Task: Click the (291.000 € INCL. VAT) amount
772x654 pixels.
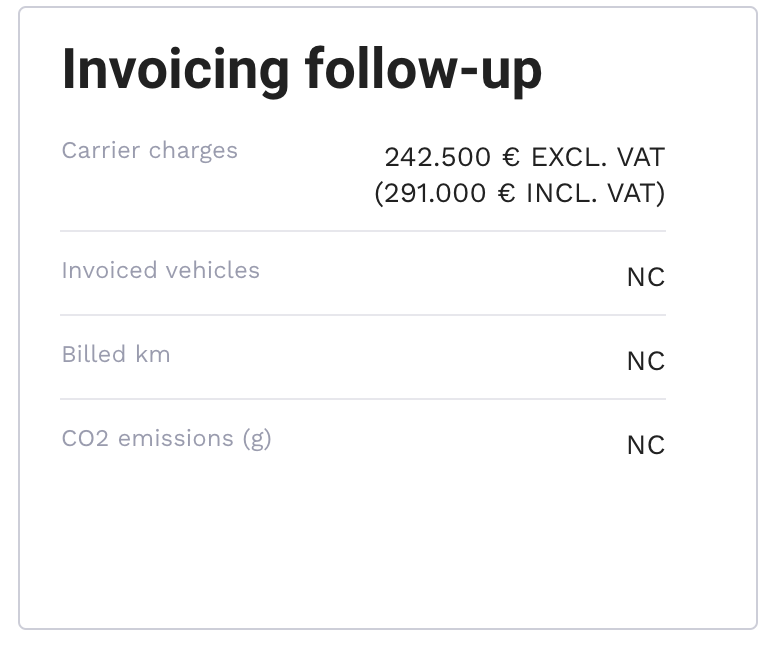Action: [x=519, y=193]
